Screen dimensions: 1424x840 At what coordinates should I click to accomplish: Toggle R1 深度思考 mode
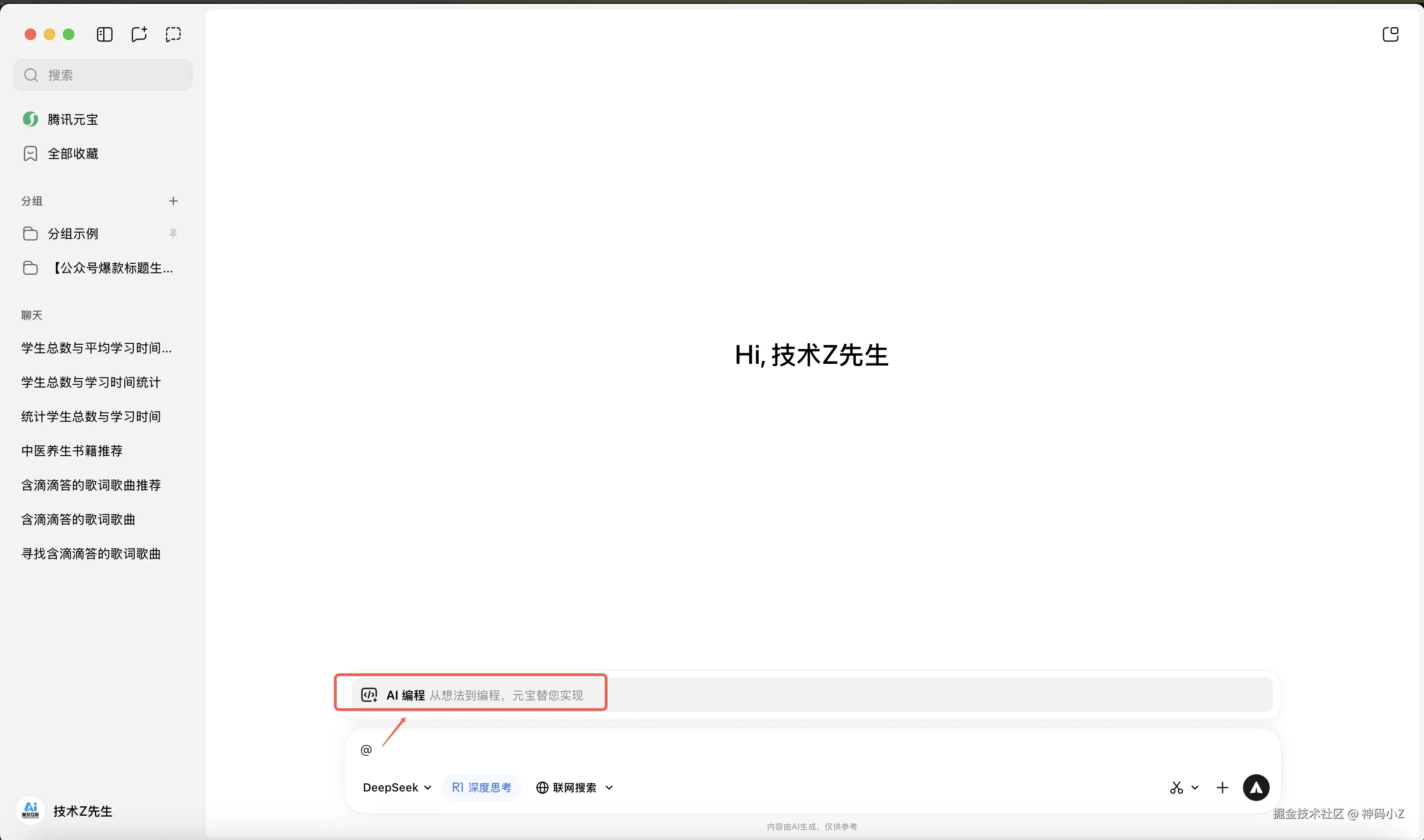tap(481, 787)
